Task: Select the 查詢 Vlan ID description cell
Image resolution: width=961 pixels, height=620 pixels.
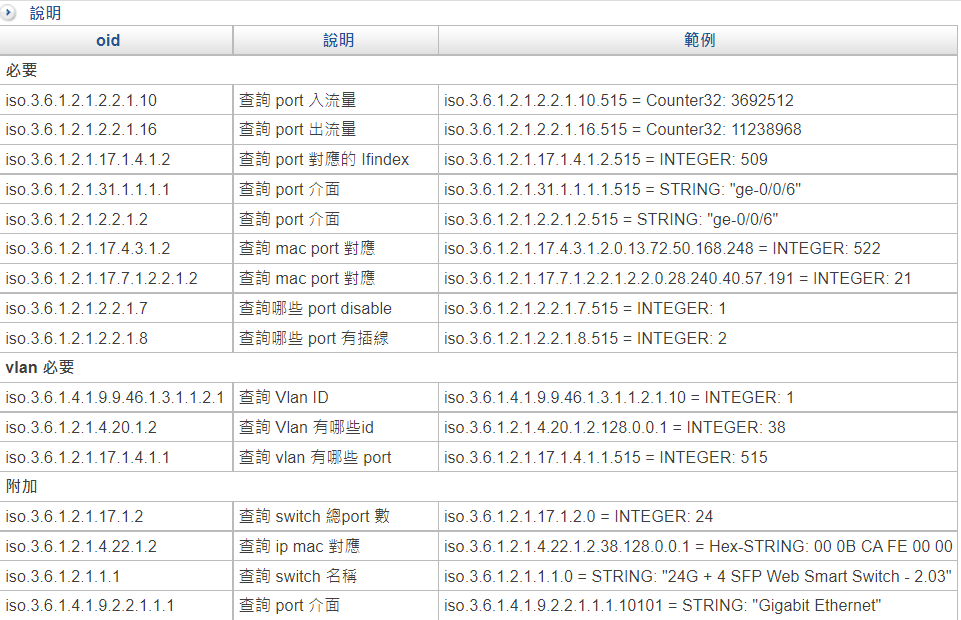Action: (284, 398)
